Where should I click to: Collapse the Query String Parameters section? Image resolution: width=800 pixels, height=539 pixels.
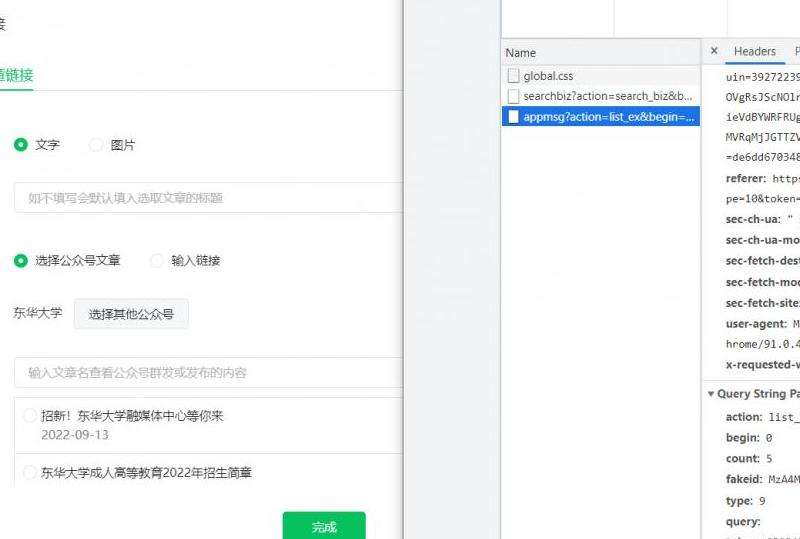pyautogui.click(x=711, y=394)
